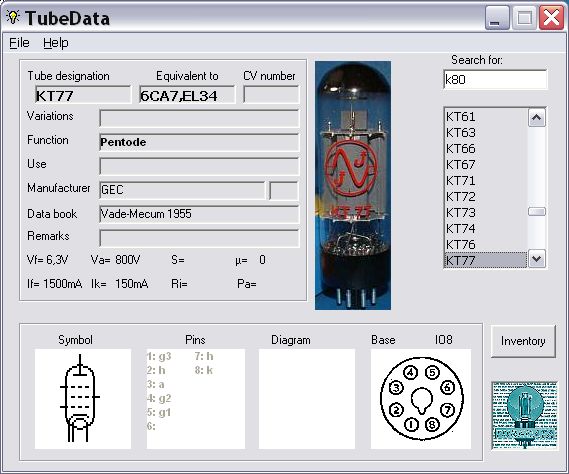The image size is (569, 474).
Task: Select KT72 in the tube list
Action: [486, 196]
